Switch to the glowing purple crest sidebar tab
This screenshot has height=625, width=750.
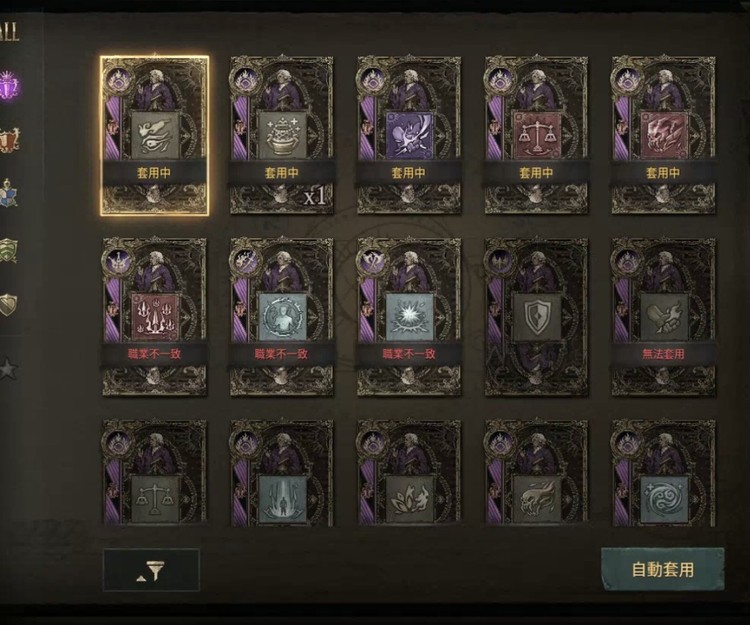[x=10, y=86]
